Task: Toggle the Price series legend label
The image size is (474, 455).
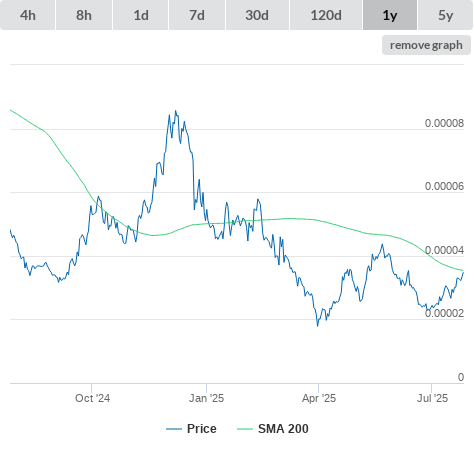Action: (x=202, y=429)
